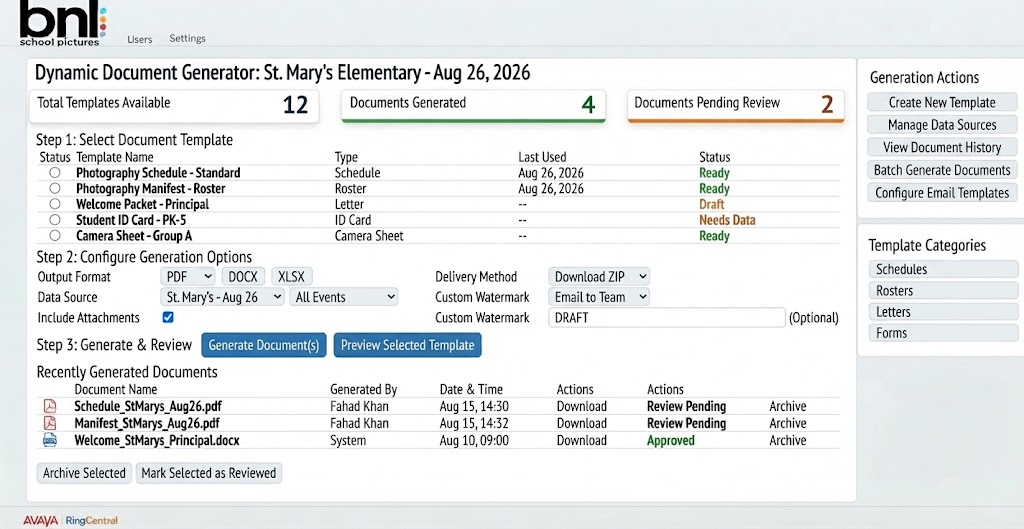Screen dimensions: 1024x529
Task: Click the Aug 10, 09:00 timestamp
Action: [x=474, y=440]
